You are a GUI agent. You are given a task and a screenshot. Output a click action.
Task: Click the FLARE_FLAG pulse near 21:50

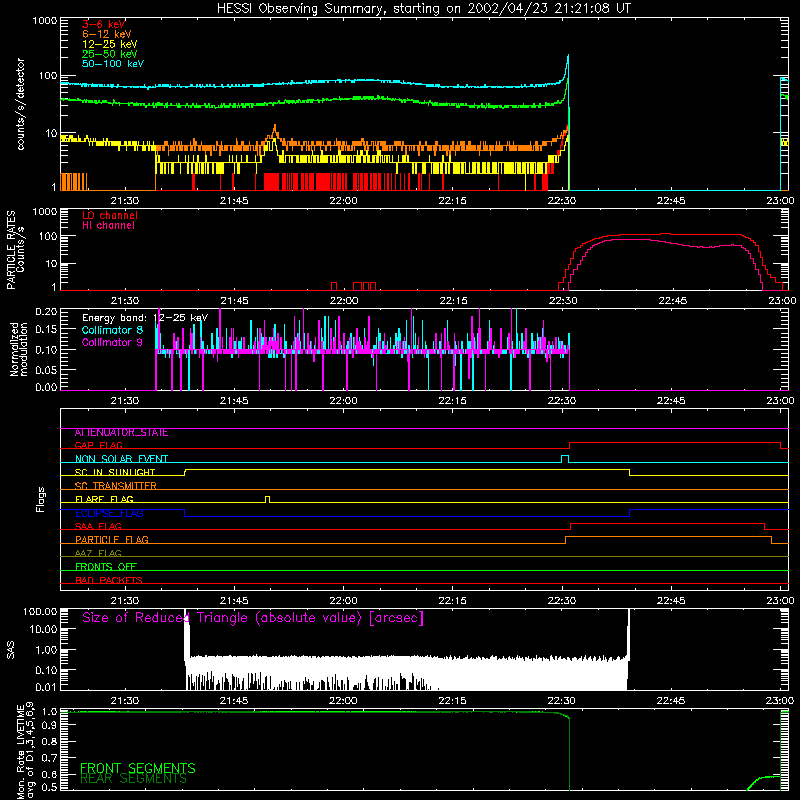pos(268,498)
